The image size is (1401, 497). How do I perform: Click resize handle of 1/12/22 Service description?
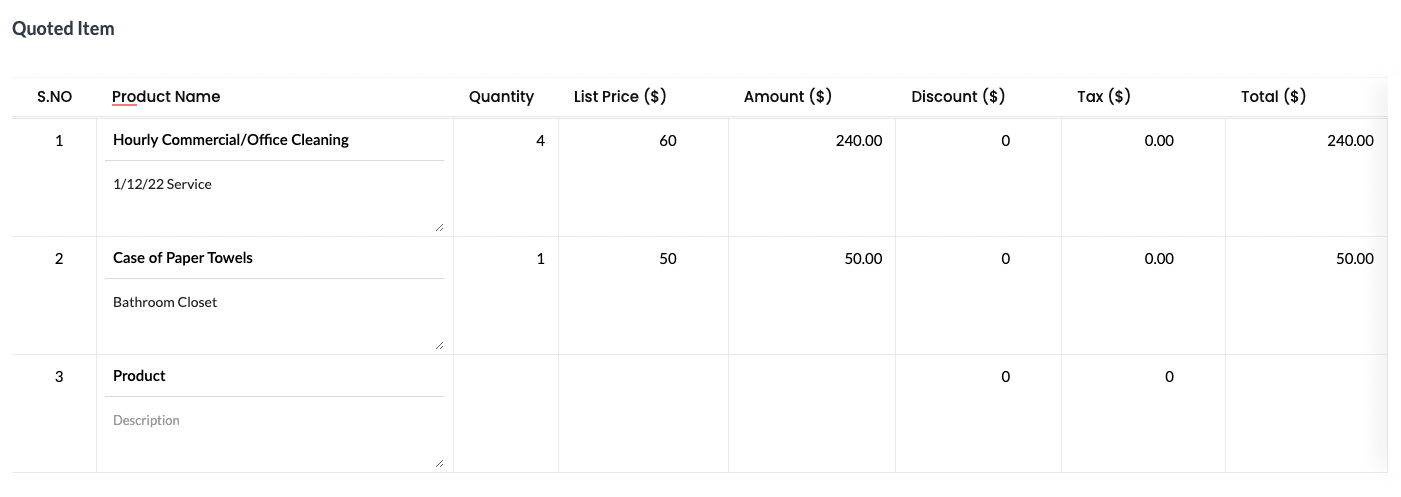tap(440, 228)
